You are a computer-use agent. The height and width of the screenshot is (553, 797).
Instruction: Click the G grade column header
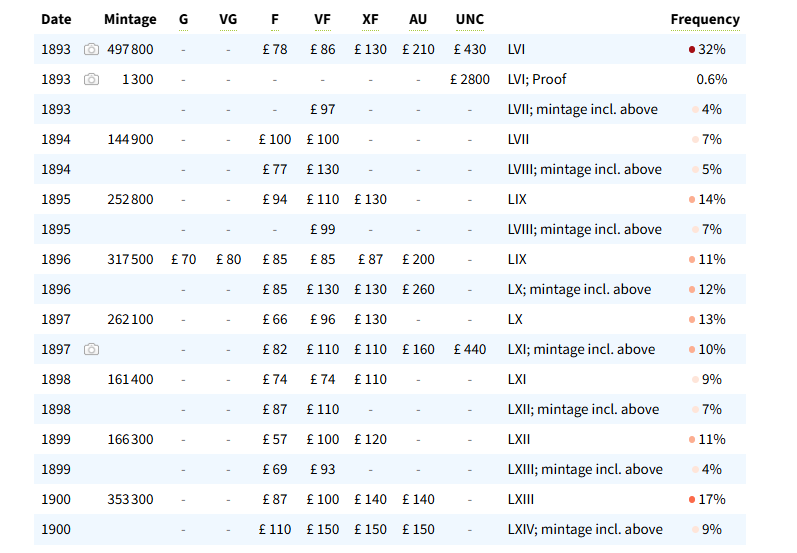(183, 19)
